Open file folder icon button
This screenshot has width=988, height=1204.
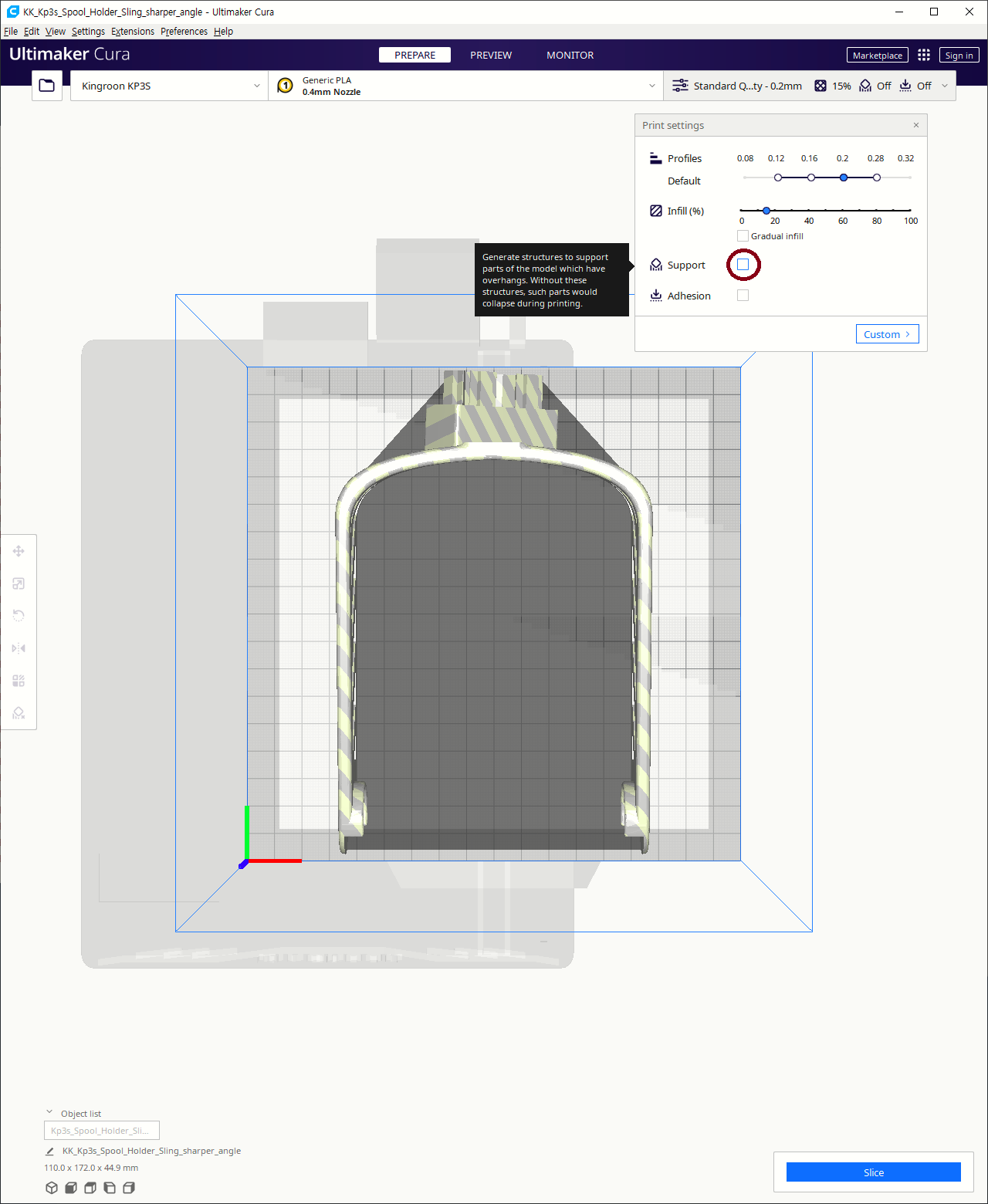tap(47, 86)
